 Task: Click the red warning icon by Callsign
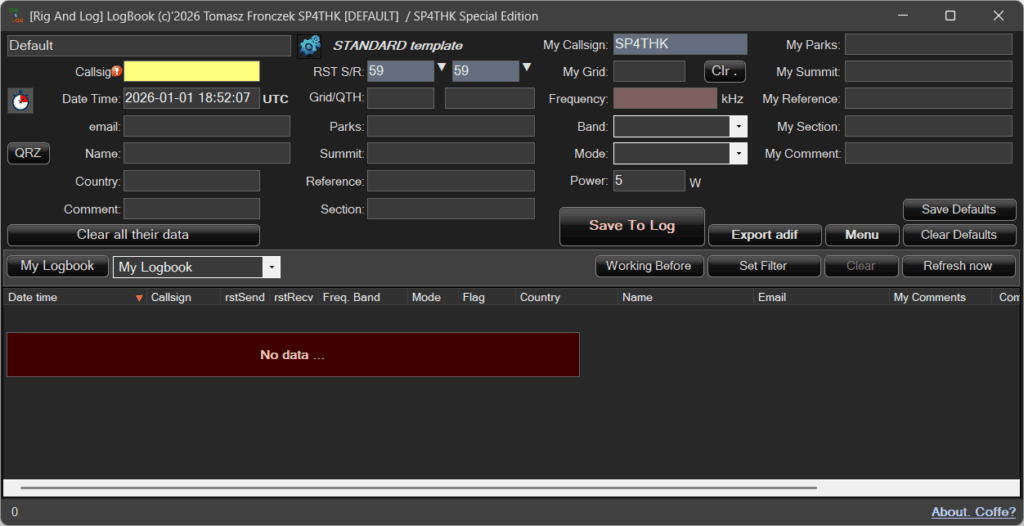click(117, 71)
